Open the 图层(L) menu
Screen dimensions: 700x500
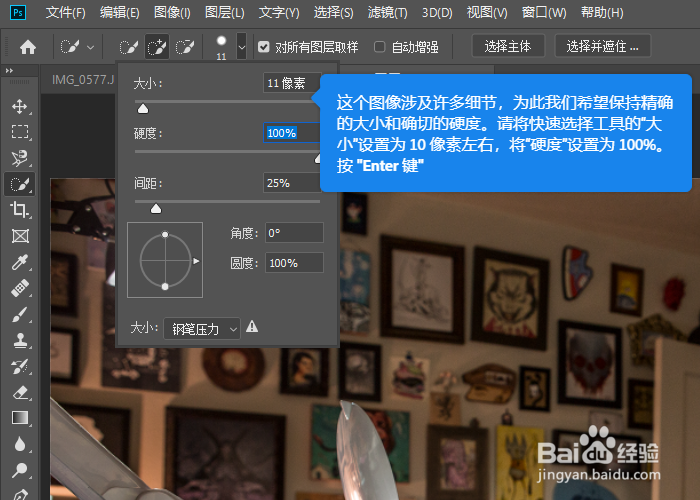click(x=225, y=12)
